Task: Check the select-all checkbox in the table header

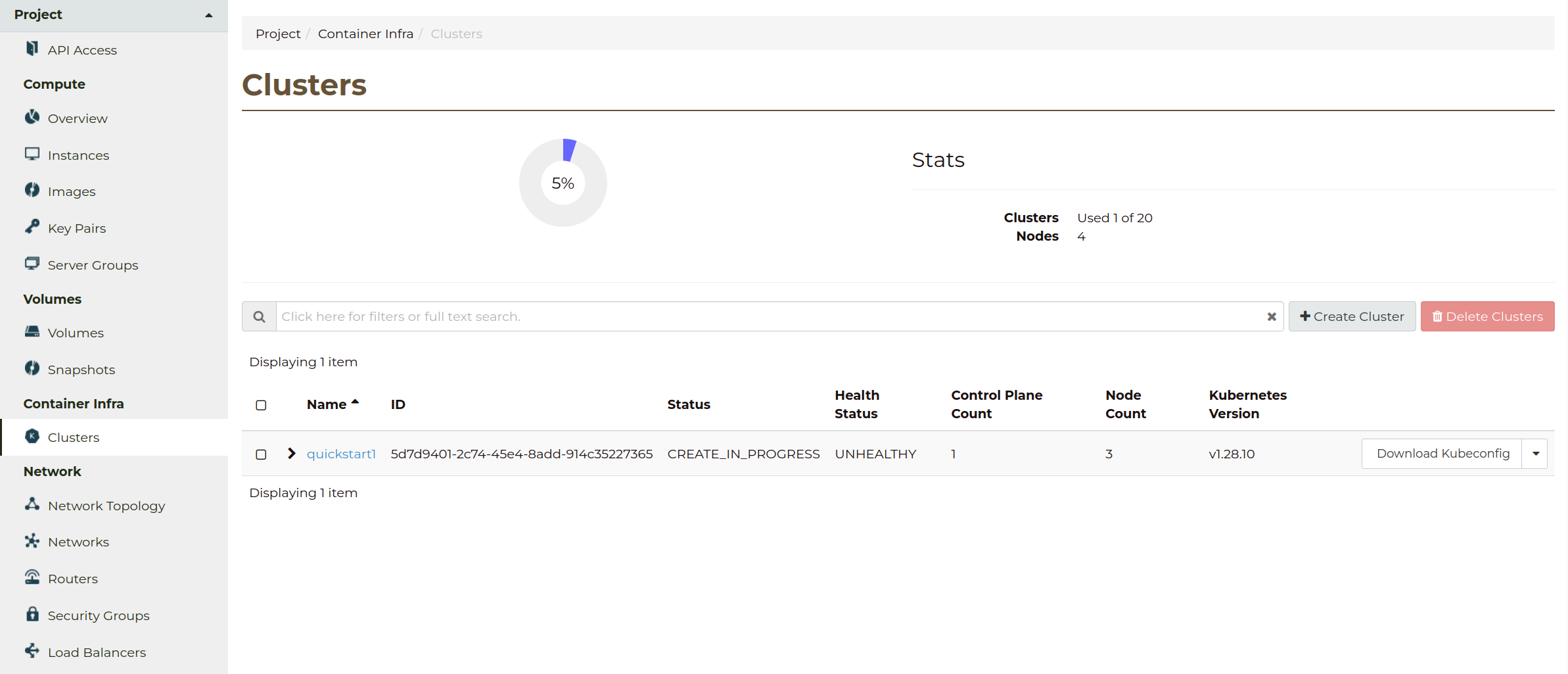Action: click(x=260, y=405)
